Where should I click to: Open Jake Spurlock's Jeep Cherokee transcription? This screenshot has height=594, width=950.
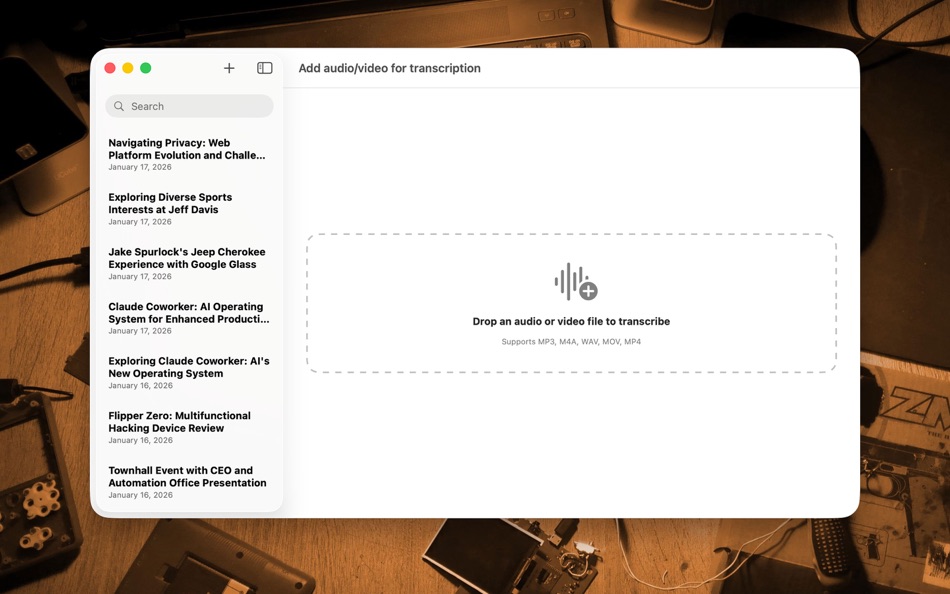click(186, 258)
